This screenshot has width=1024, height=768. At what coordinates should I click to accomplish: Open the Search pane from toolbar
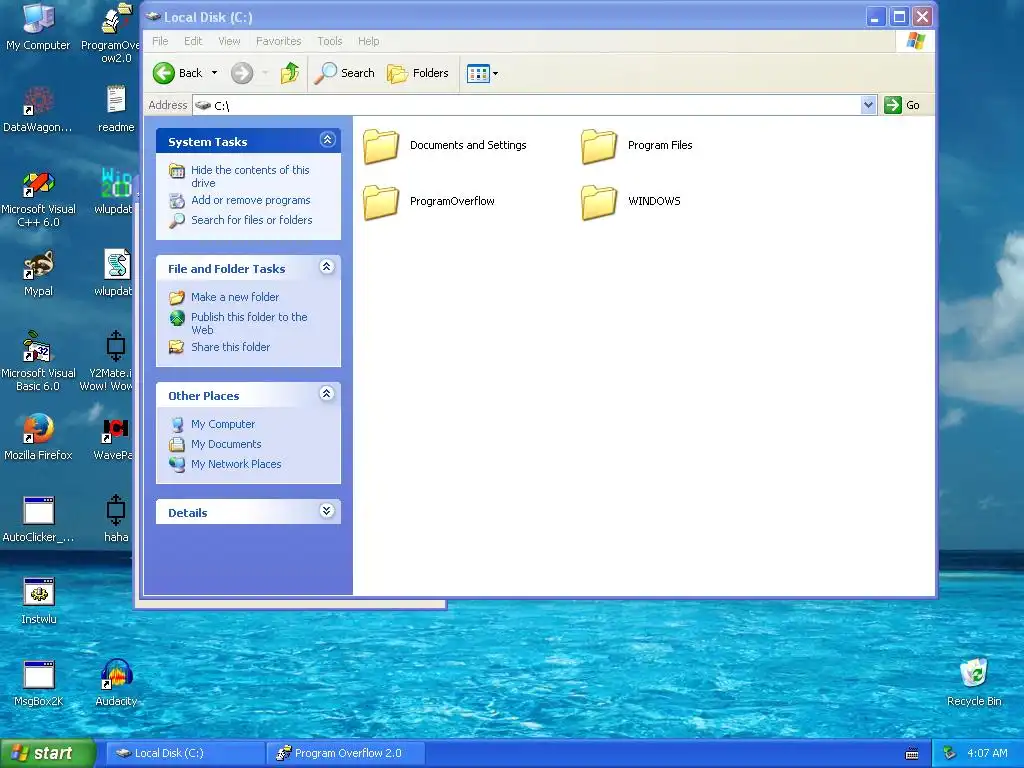coord(344,73)
